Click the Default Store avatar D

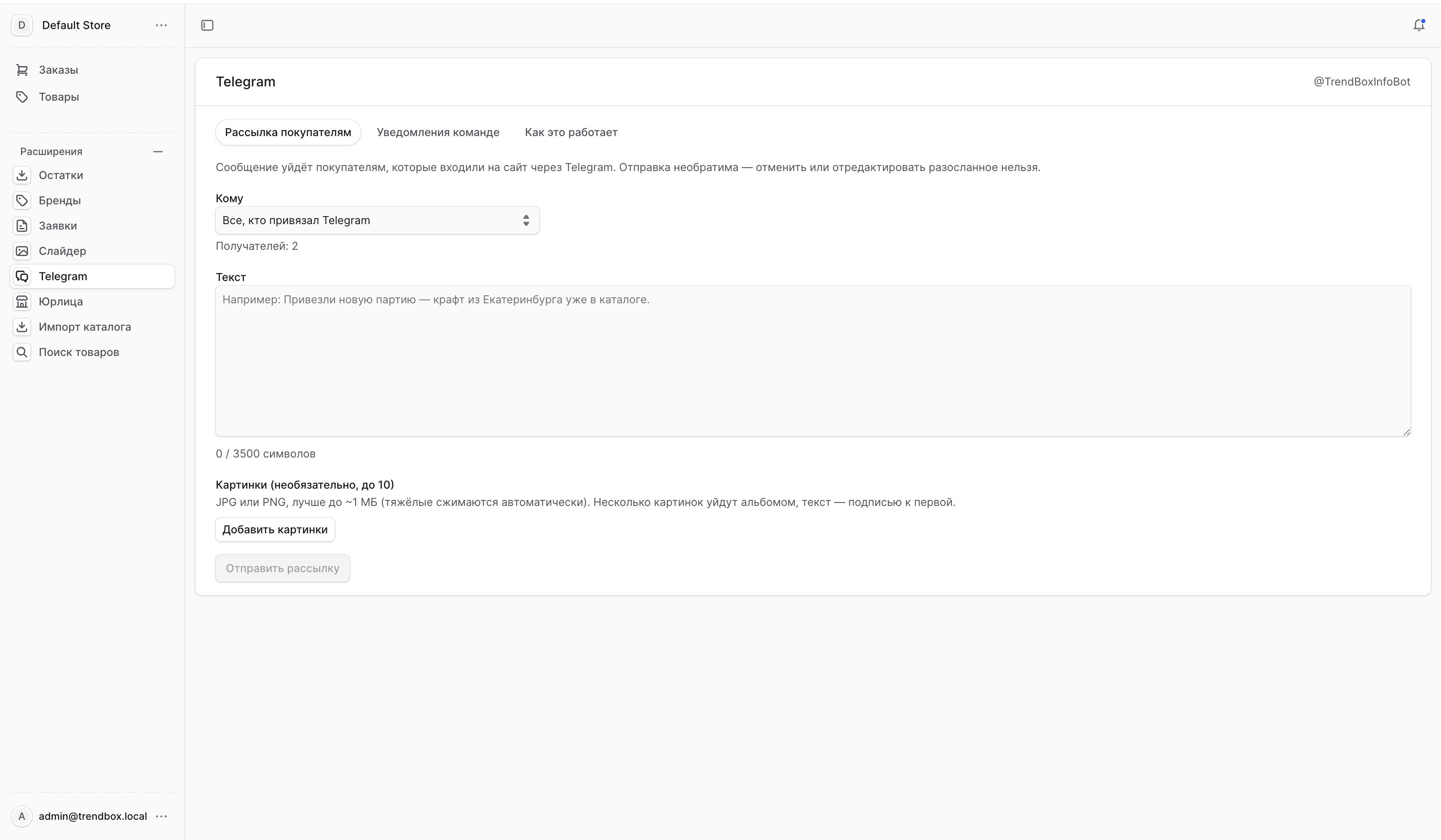[x=22, y=25]
